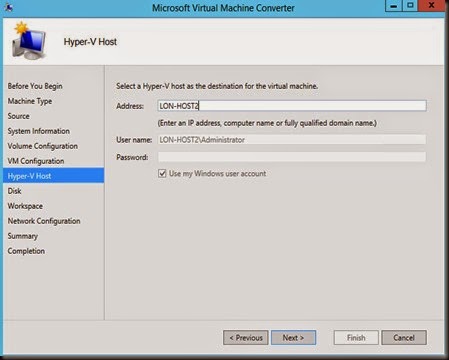The width and height of the screenshot is (449, 360).
Task: Minimize the Virtual Machine Converter window
Action: point(393,6)
